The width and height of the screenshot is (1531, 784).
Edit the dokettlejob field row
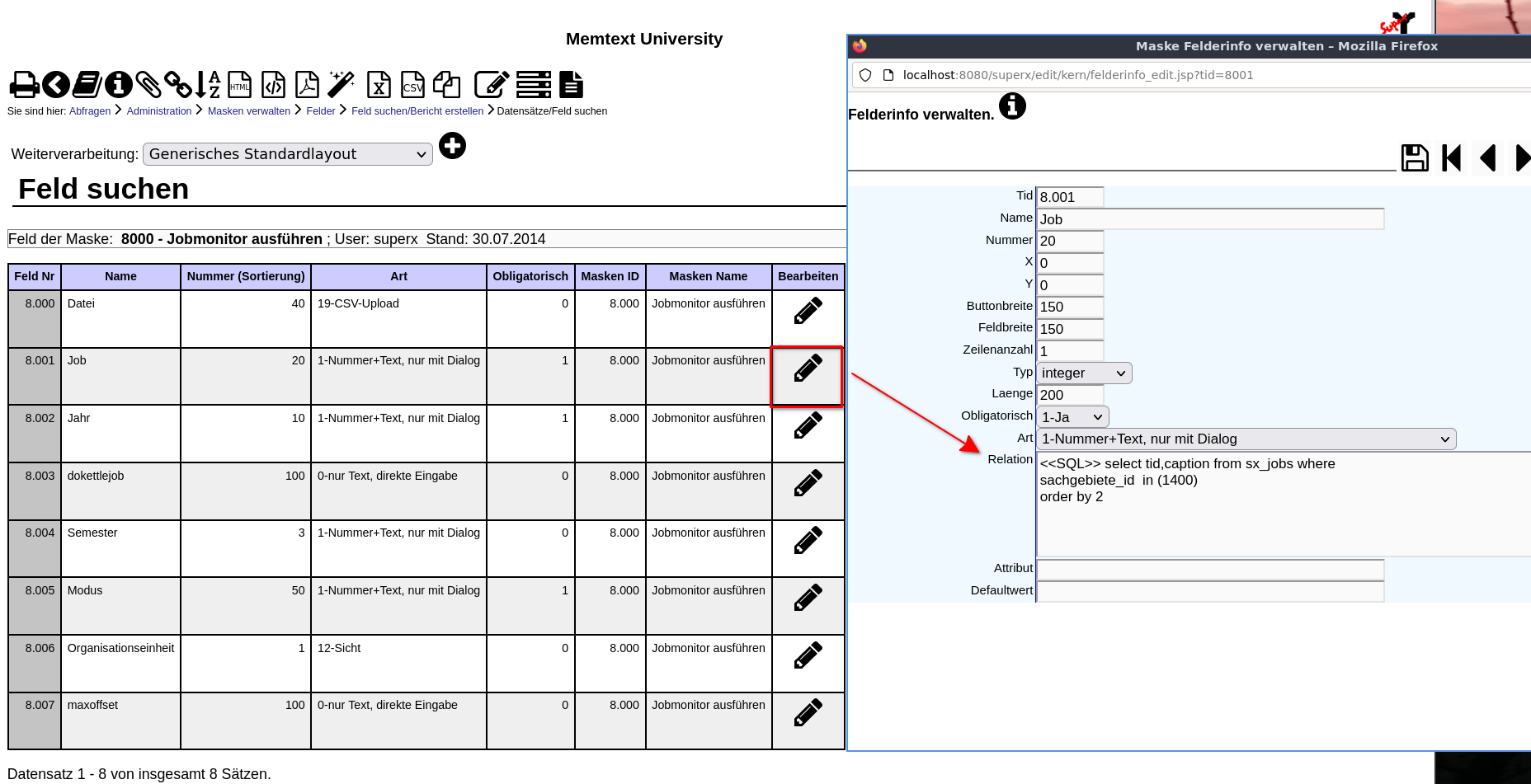coord(808,483)
